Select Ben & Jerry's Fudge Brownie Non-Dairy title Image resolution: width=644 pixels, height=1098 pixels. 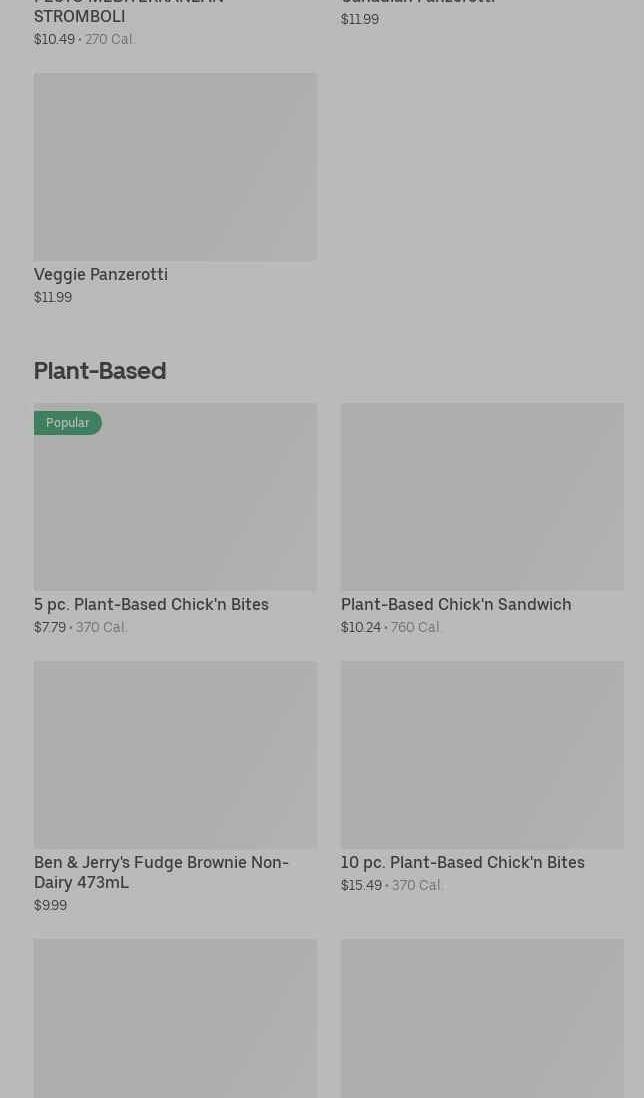161,871
